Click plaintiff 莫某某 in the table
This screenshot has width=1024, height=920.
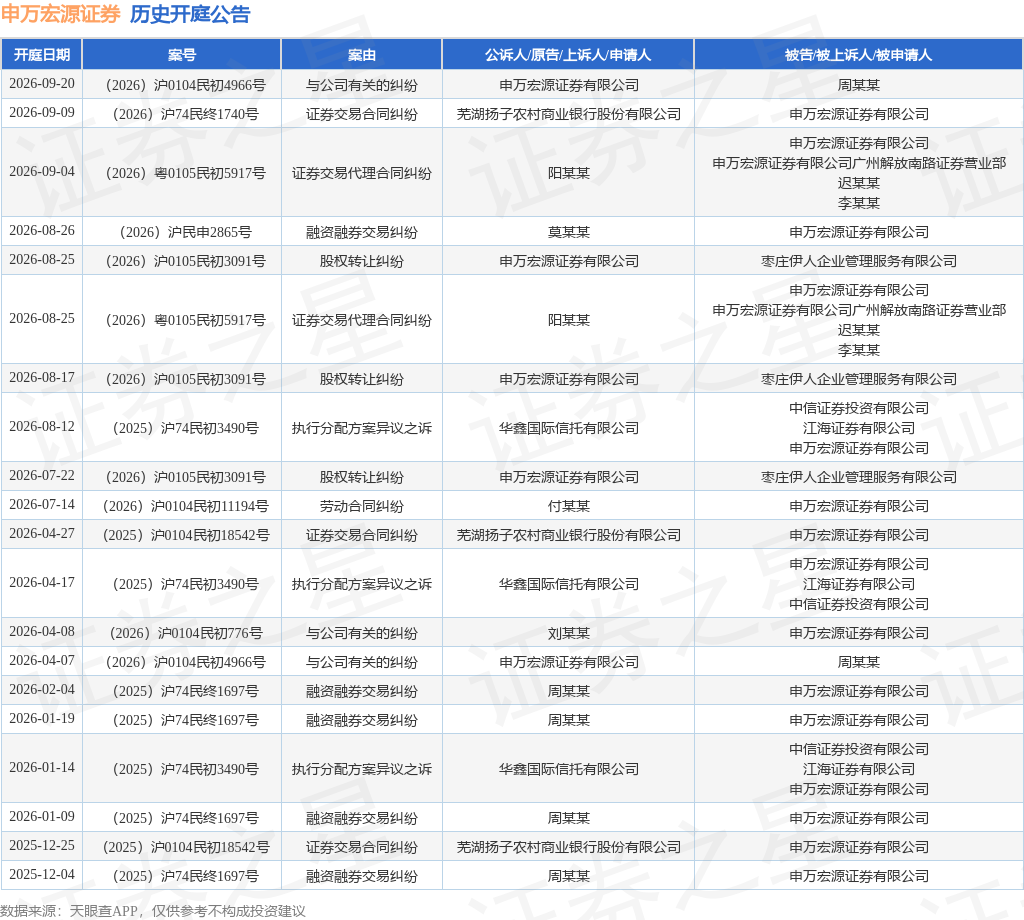coord(569,232)
